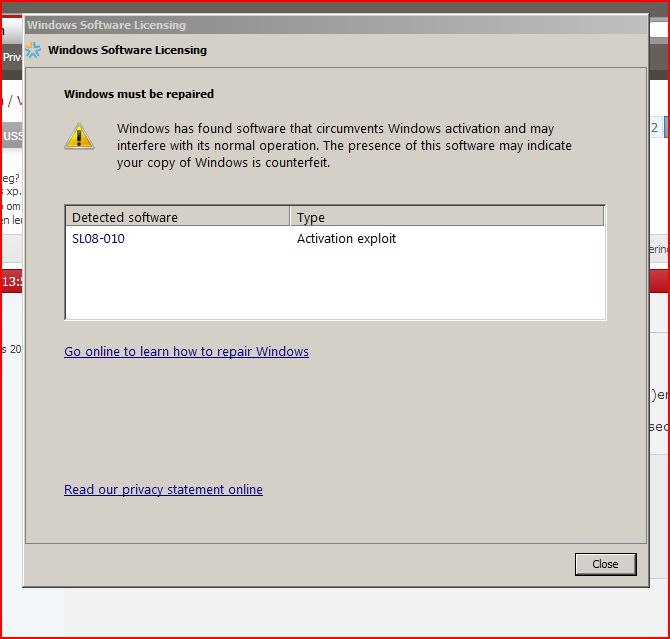Open 'Go online to learn how to repair Windows'
The height and width of the screenshot is (639, 670).
point(186,351)
